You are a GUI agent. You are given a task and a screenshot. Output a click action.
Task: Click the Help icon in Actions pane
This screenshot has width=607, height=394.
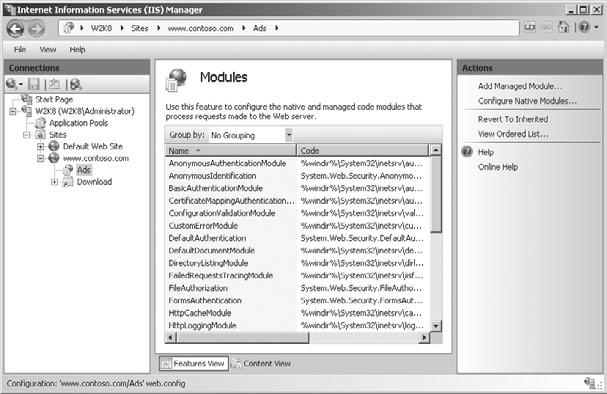pos(467,152)
